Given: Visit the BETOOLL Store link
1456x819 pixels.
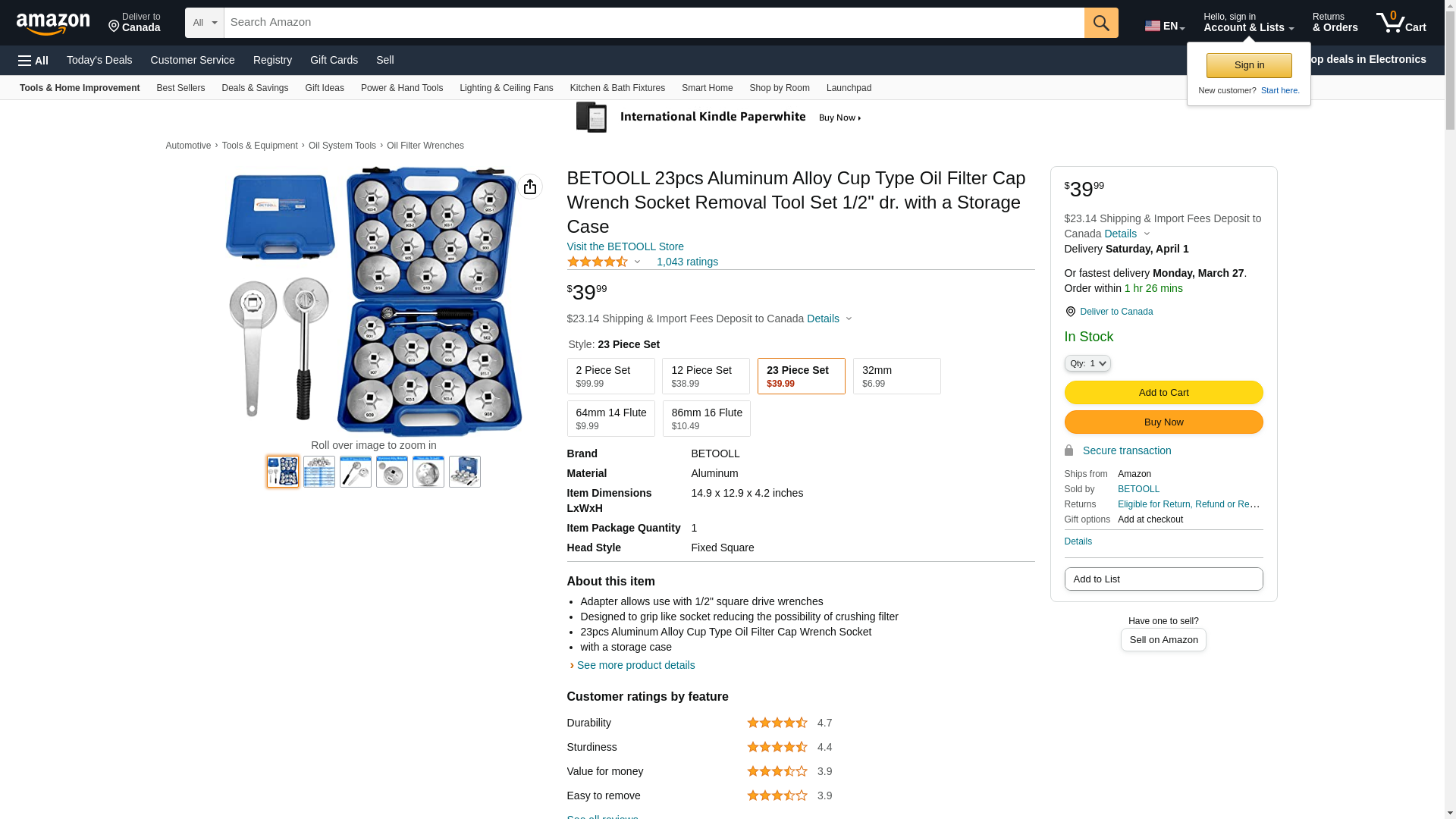Looking at the screenshot, I should tap(625, 246).
